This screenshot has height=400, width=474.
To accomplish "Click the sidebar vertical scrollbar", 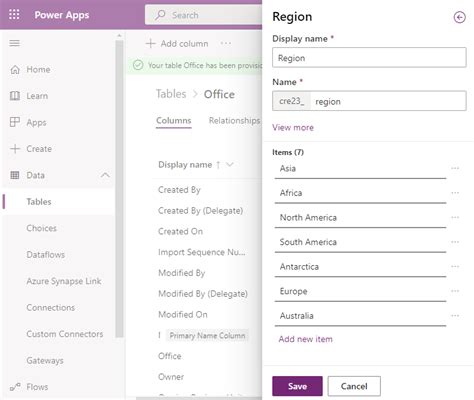I will click(x=119, y=189).
